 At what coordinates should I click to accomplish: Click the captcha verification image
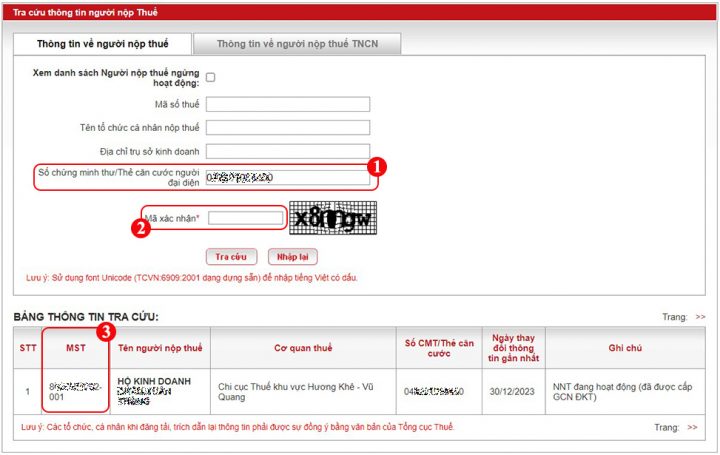332,218
